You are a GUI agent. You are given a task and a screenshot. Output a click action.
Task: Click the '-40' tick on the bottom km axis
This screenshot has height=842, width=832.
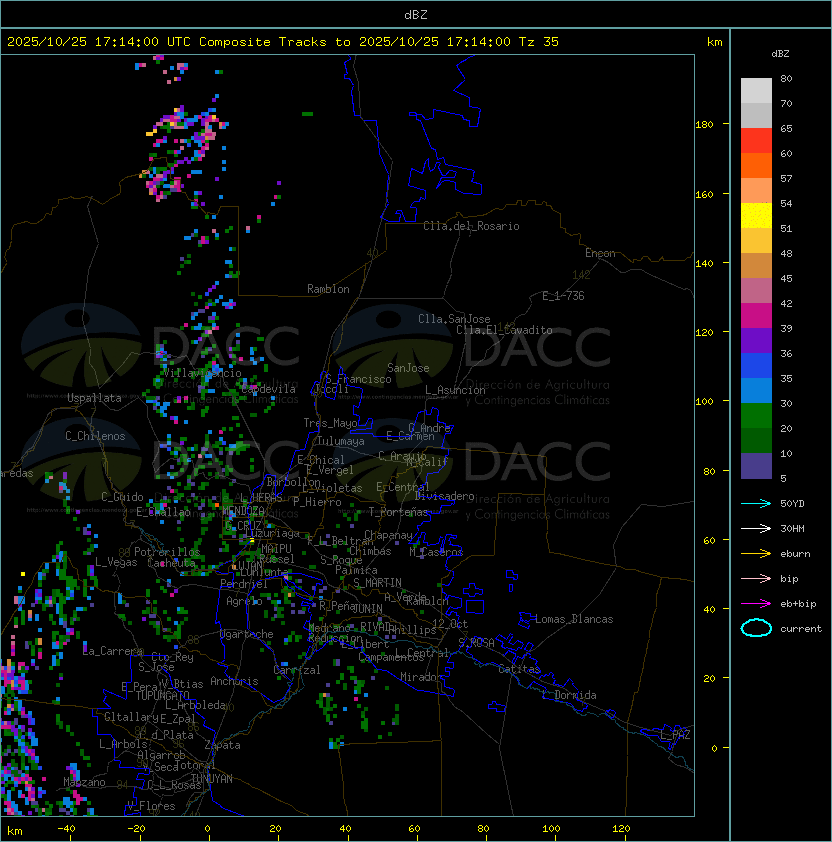coord(66,829)
